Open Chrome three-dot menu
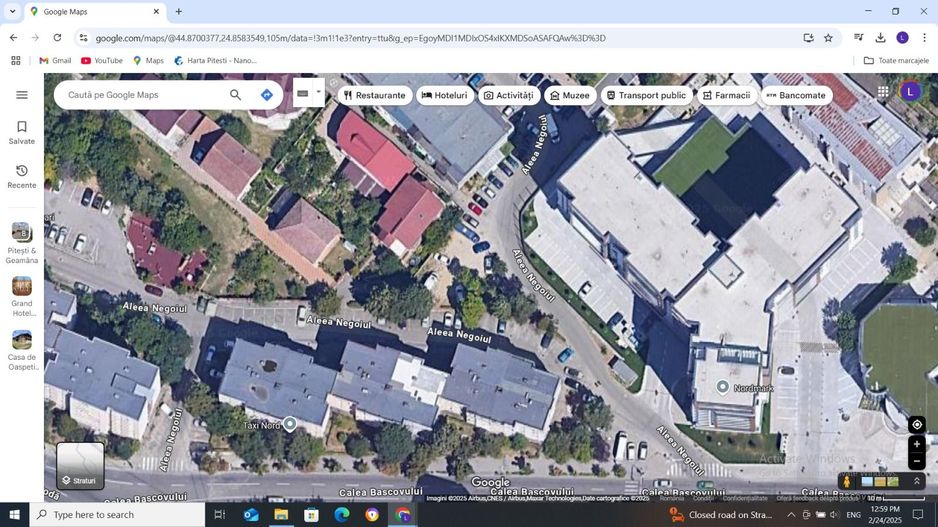Viewport: 938px width, 527px height. point(924,38)
